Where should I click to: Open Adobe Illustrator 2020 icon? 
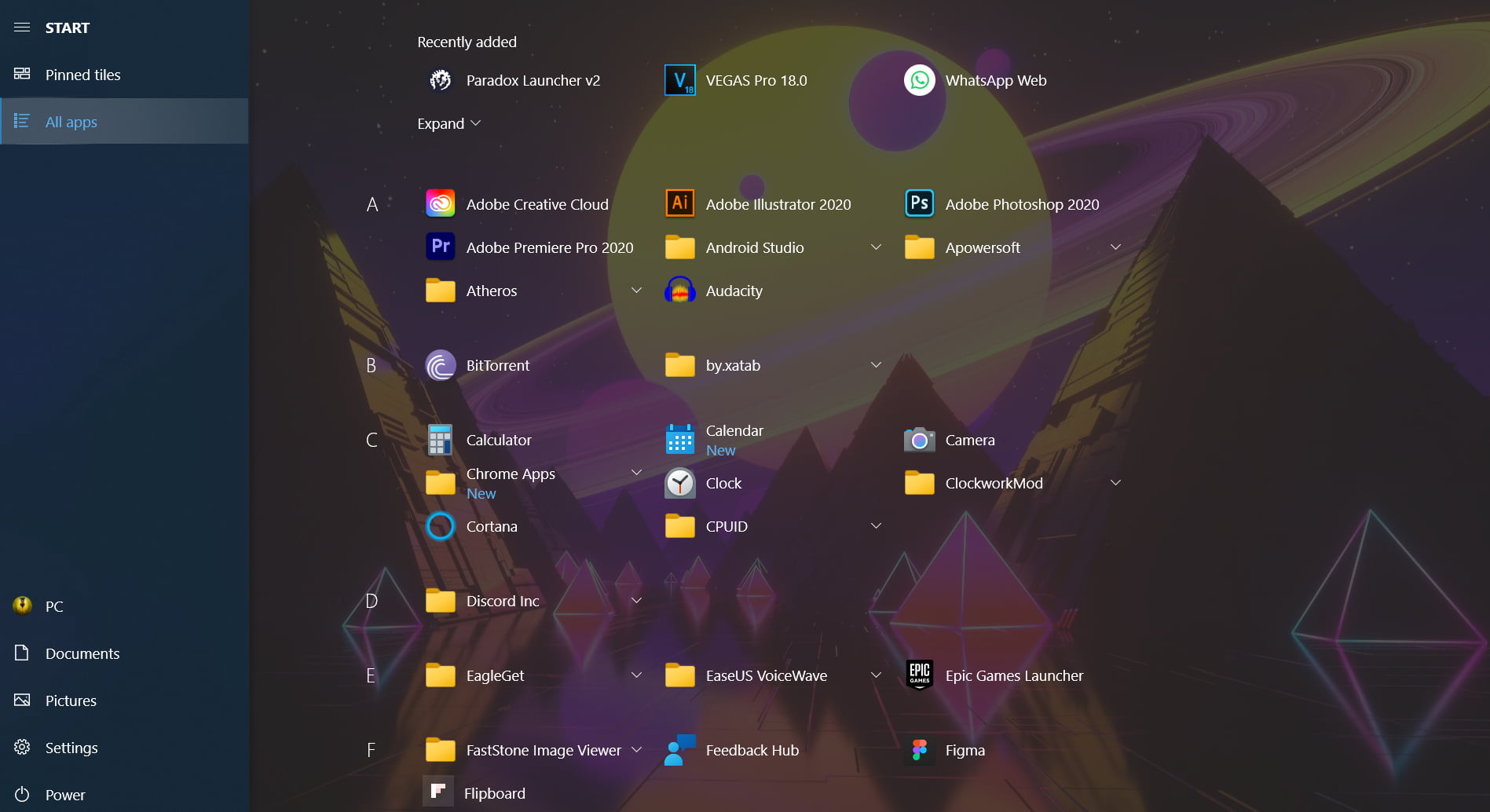click(x=680, y=204)
